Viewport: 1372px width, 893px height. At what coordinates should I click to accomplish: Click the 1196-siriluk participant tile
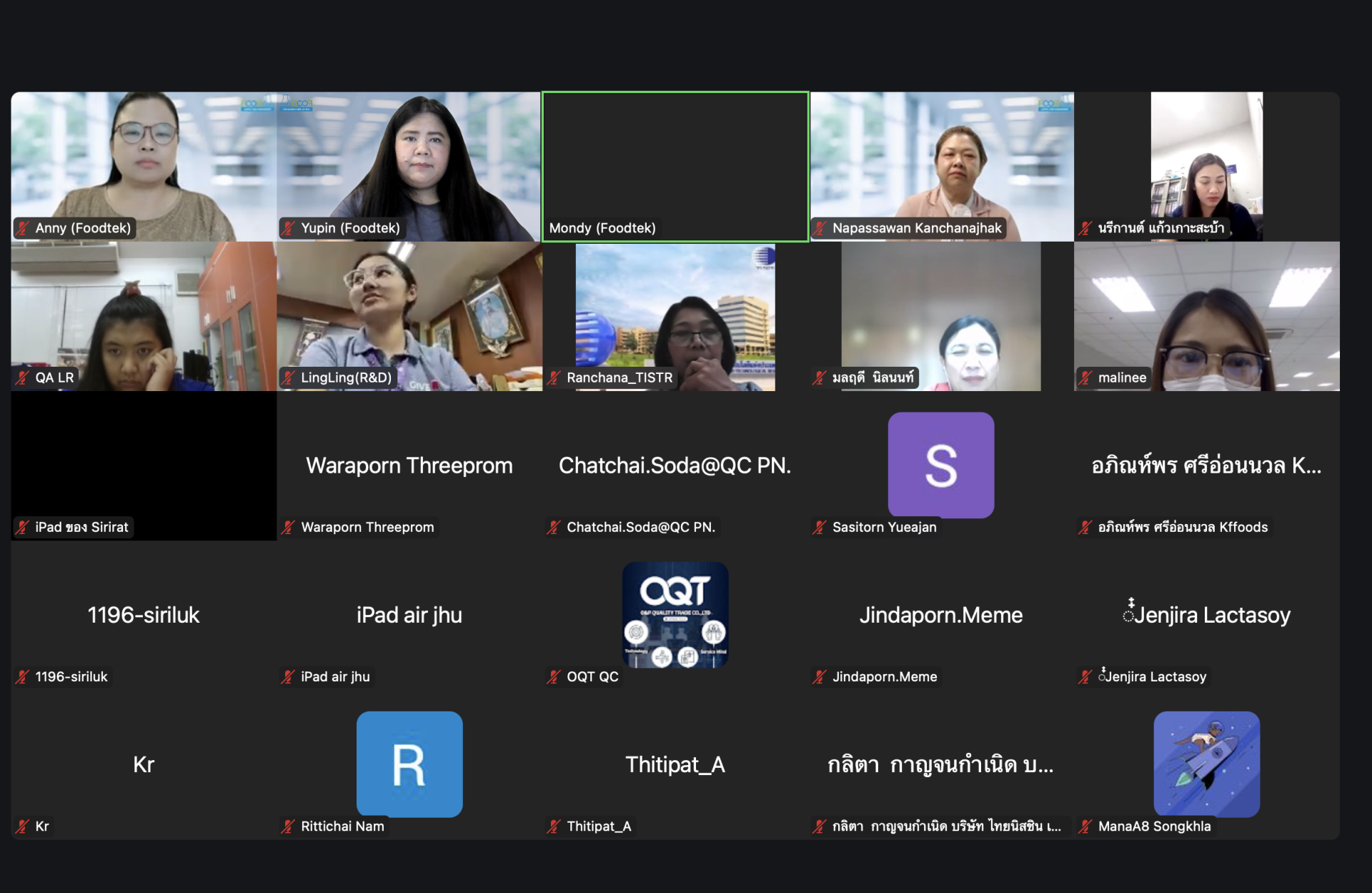click(x=144, y=615)
